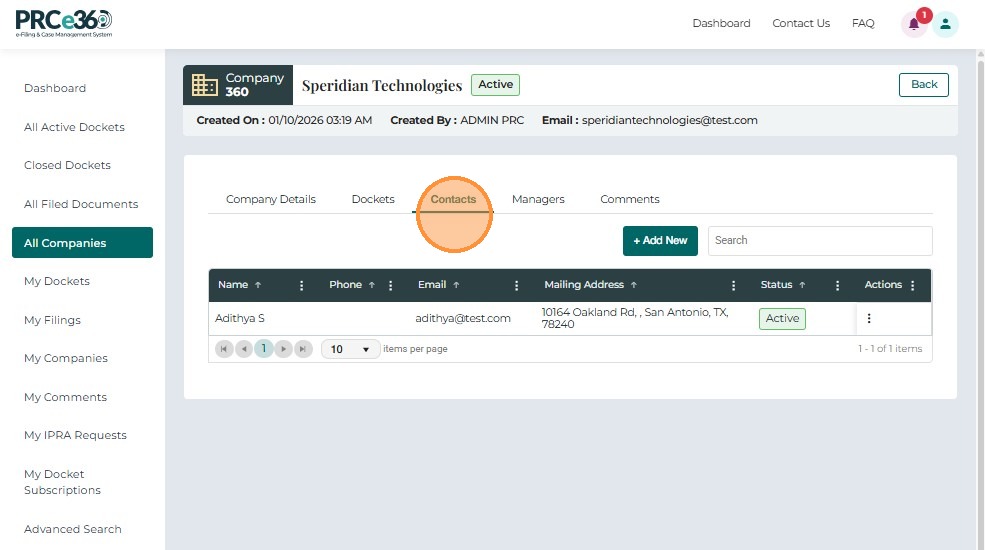Open row actions menu for Adithya S

869,318
